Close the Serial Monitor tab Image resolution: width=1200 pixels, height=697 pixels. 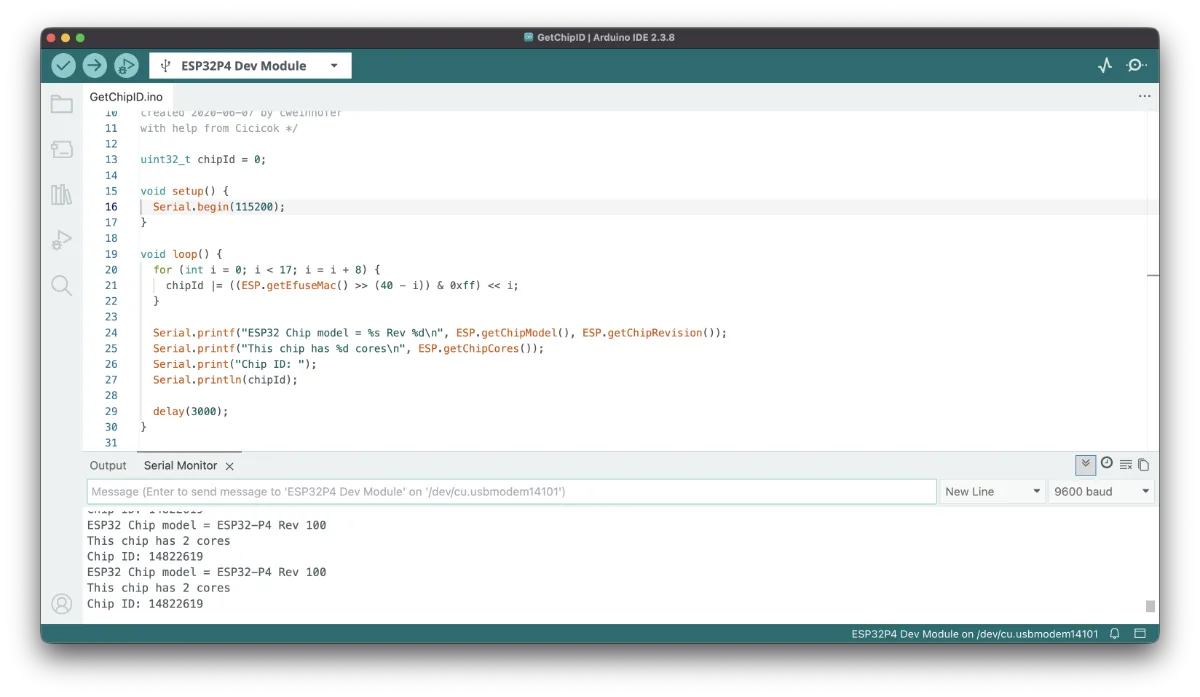(x=230, y=467)
